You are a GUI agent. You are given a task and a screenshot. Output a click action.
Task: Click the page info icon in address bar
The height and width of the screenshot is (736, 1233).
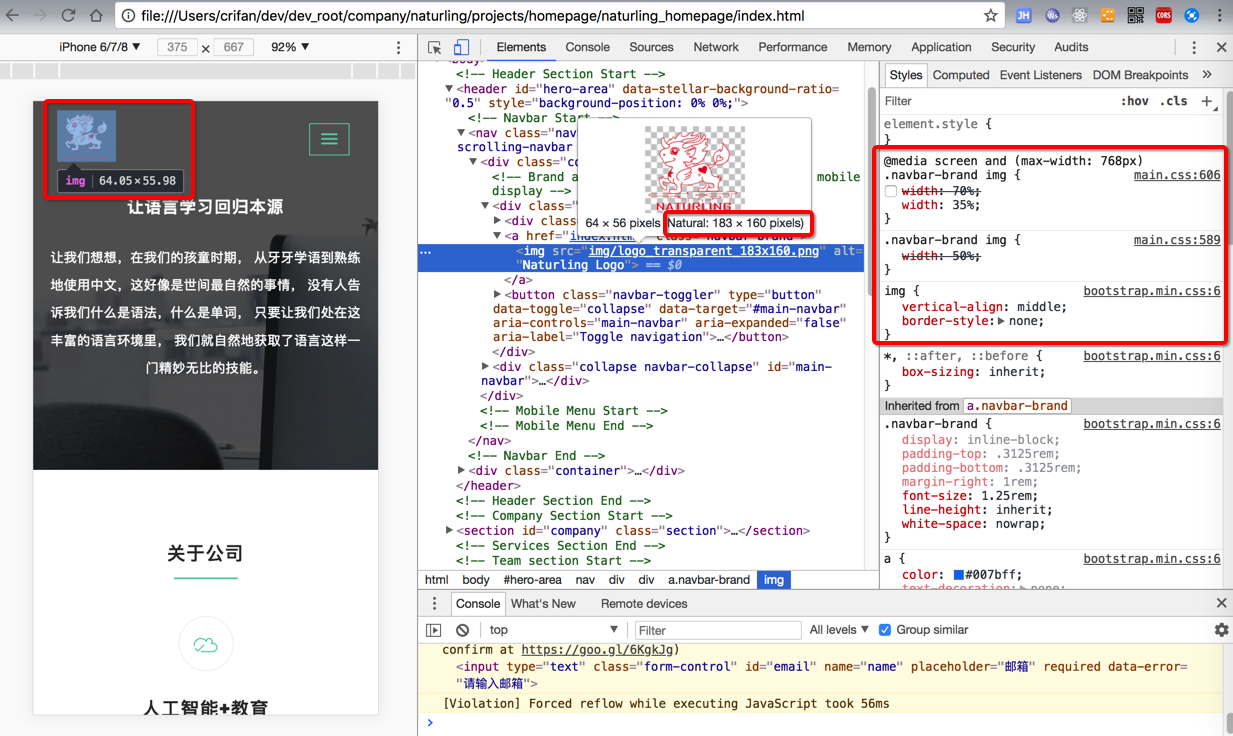point(128,15)
